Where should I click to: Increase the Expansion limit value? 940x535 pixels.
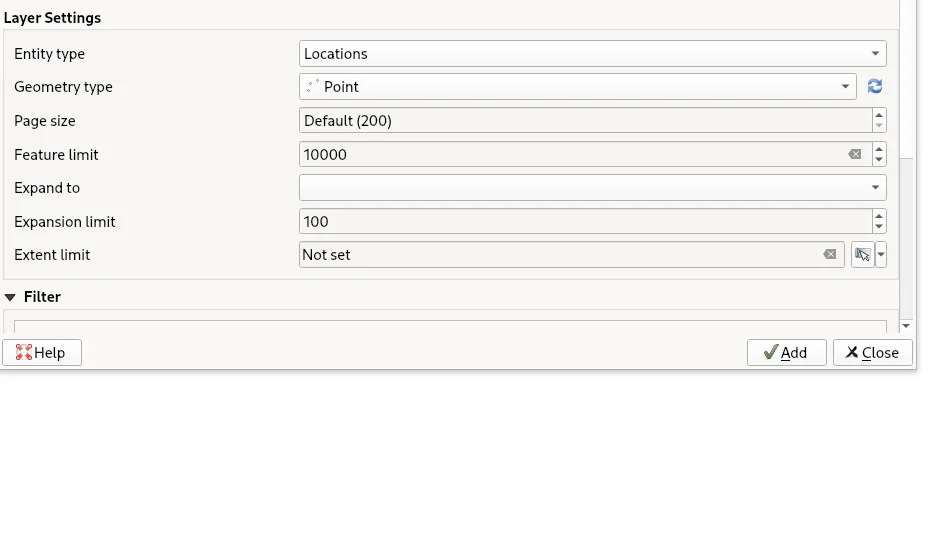tap(879, 216)
